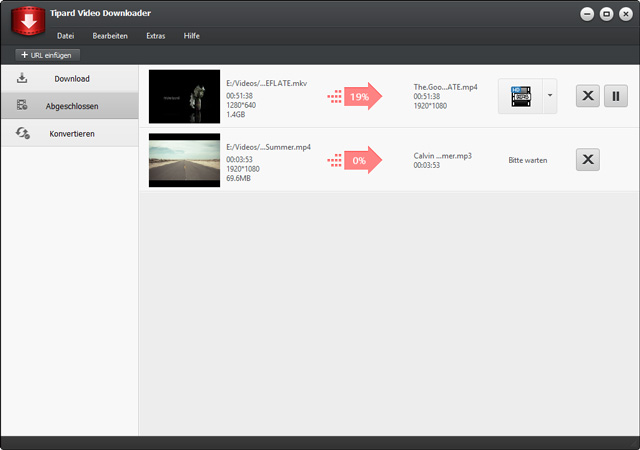Screen dimensions: 640x450
Task: Click the Tipard Video Downloader title text
Action: (100, 13)
